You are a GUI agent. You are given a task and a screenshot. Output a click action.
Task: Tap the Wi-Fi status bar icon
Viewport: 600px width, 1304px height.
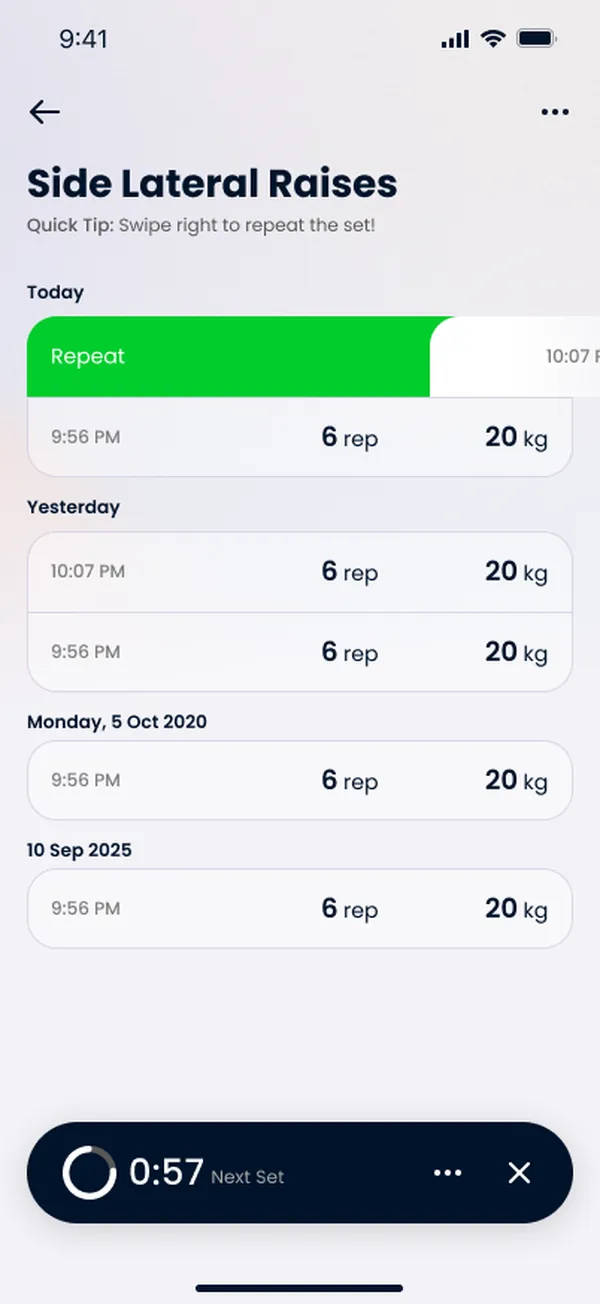point(492,39)
